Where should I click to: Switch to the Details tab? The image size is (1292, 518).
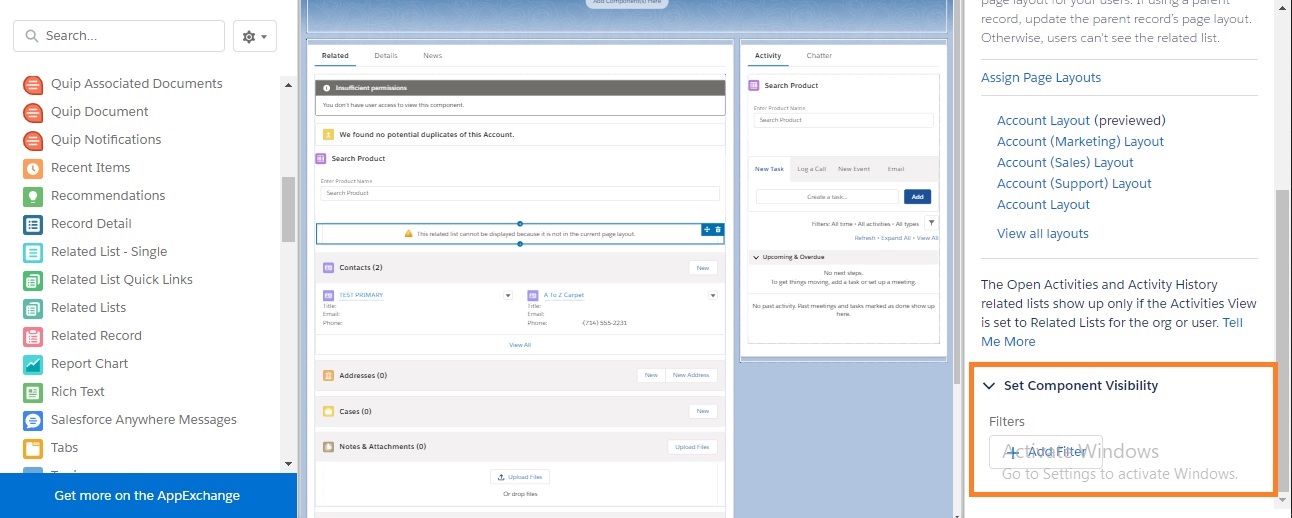pyautogui.click(x=386, y=56)
